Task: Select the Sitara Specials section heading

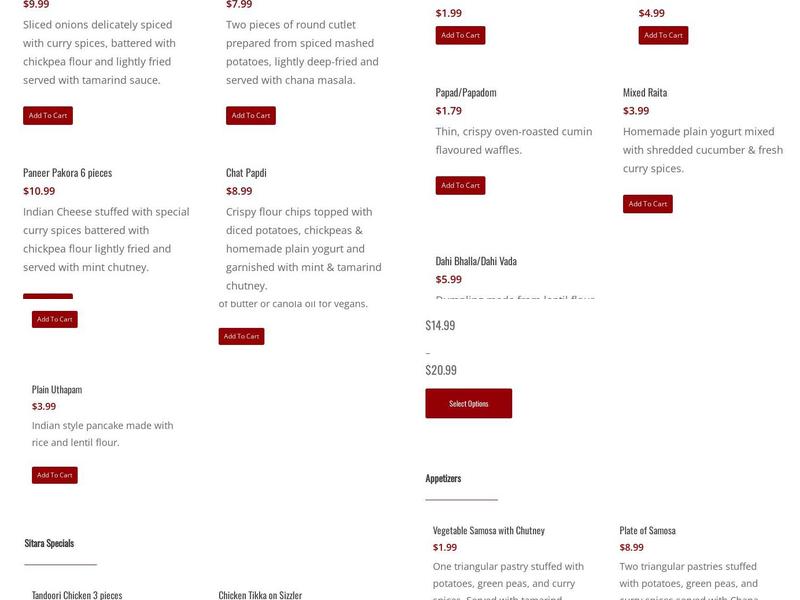Action: 47,543
